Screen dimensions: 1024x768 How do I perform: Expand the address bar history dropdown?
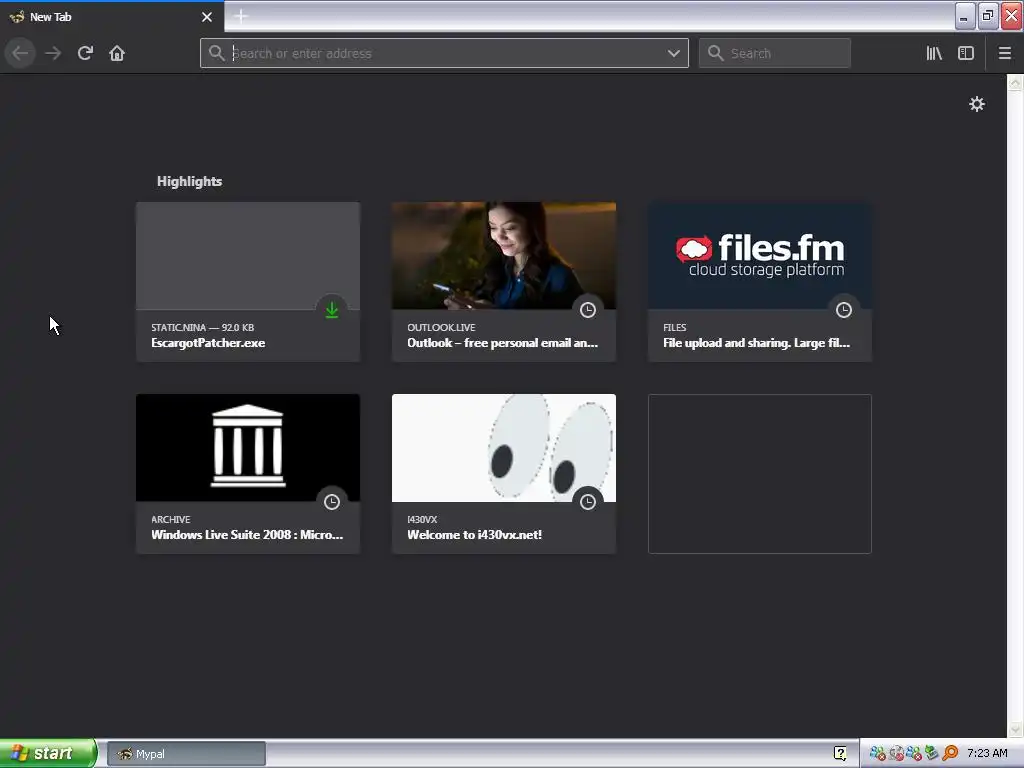pyautogui.click(x=673, y=53)
